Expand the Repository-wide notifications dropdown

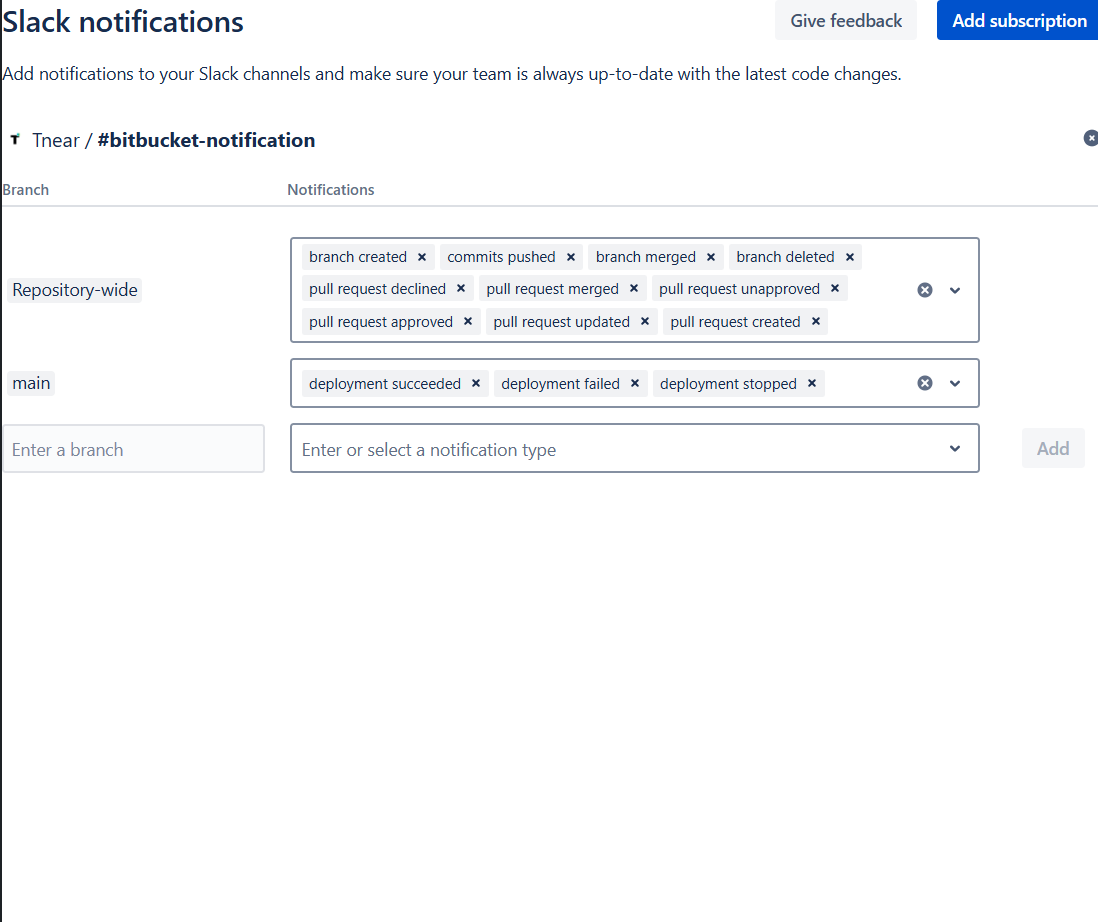955,290
